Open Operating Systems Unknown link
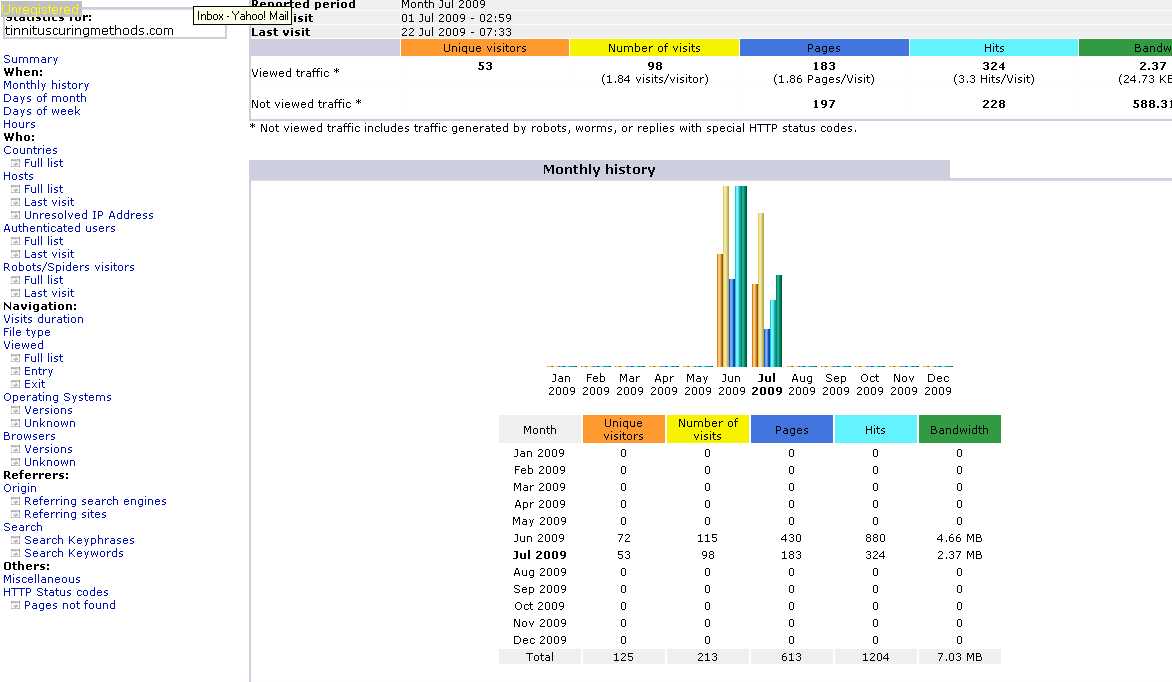1172x682 pixels. (x=49, y=423)
